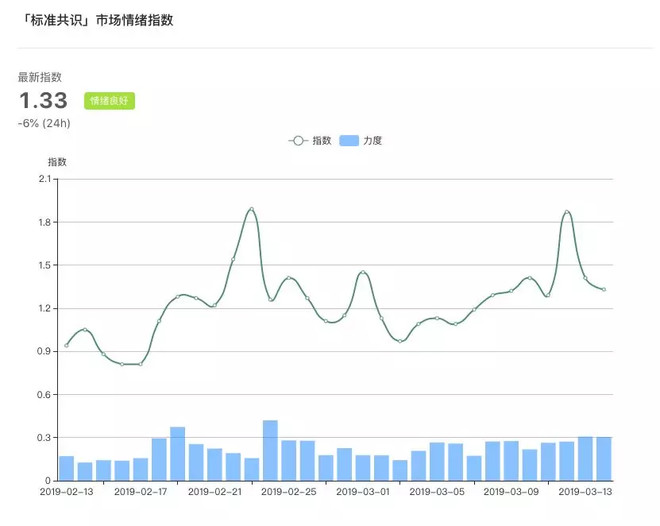Click the tallest blue bar at 2019-02-24
660x526 pixels.
(270, 450)
